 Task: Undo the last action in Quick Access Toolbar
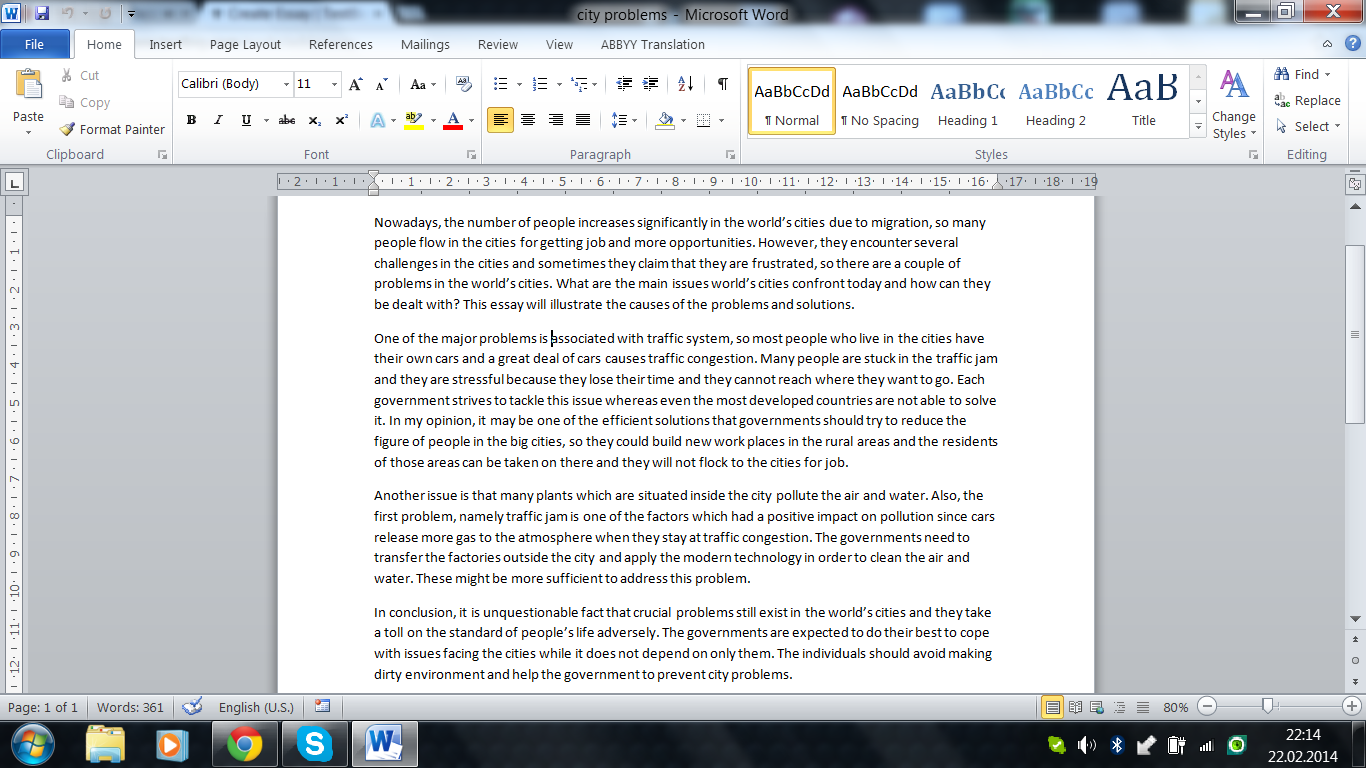(68, 14)
